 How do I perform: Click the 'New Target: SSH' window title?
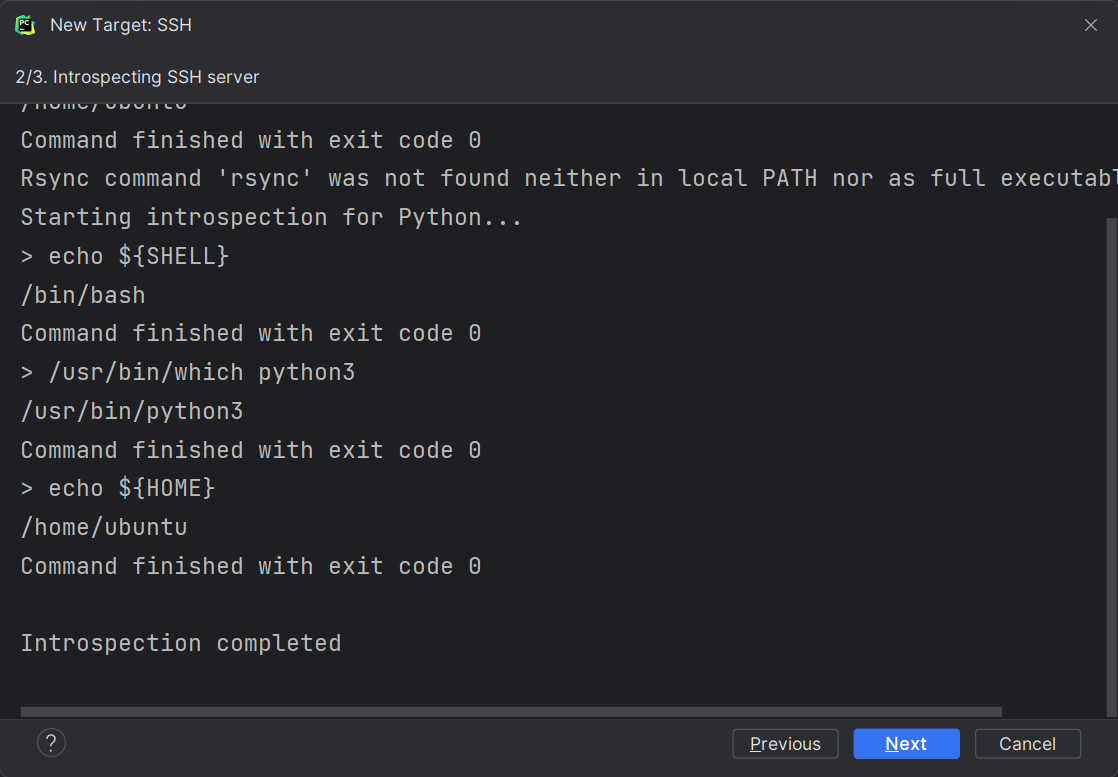tap(120, 25)
